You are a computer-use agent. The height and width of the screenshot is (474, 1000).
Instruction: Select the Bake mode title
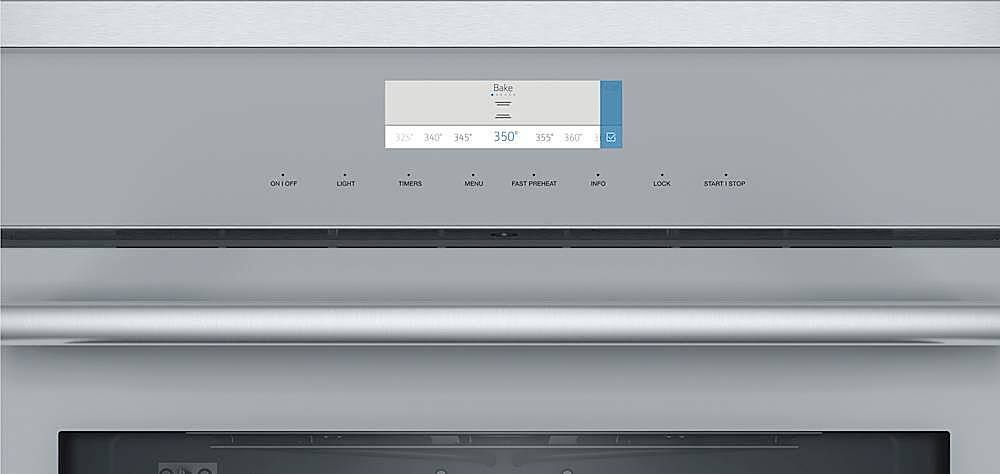[x=503, y=87]
